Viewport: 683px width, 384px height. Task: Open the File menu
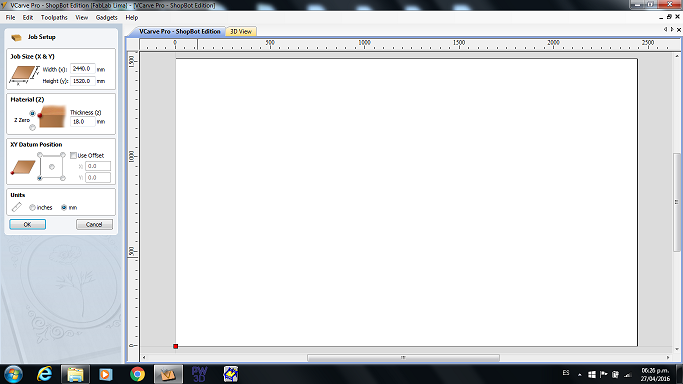click(x=10, y=17)
